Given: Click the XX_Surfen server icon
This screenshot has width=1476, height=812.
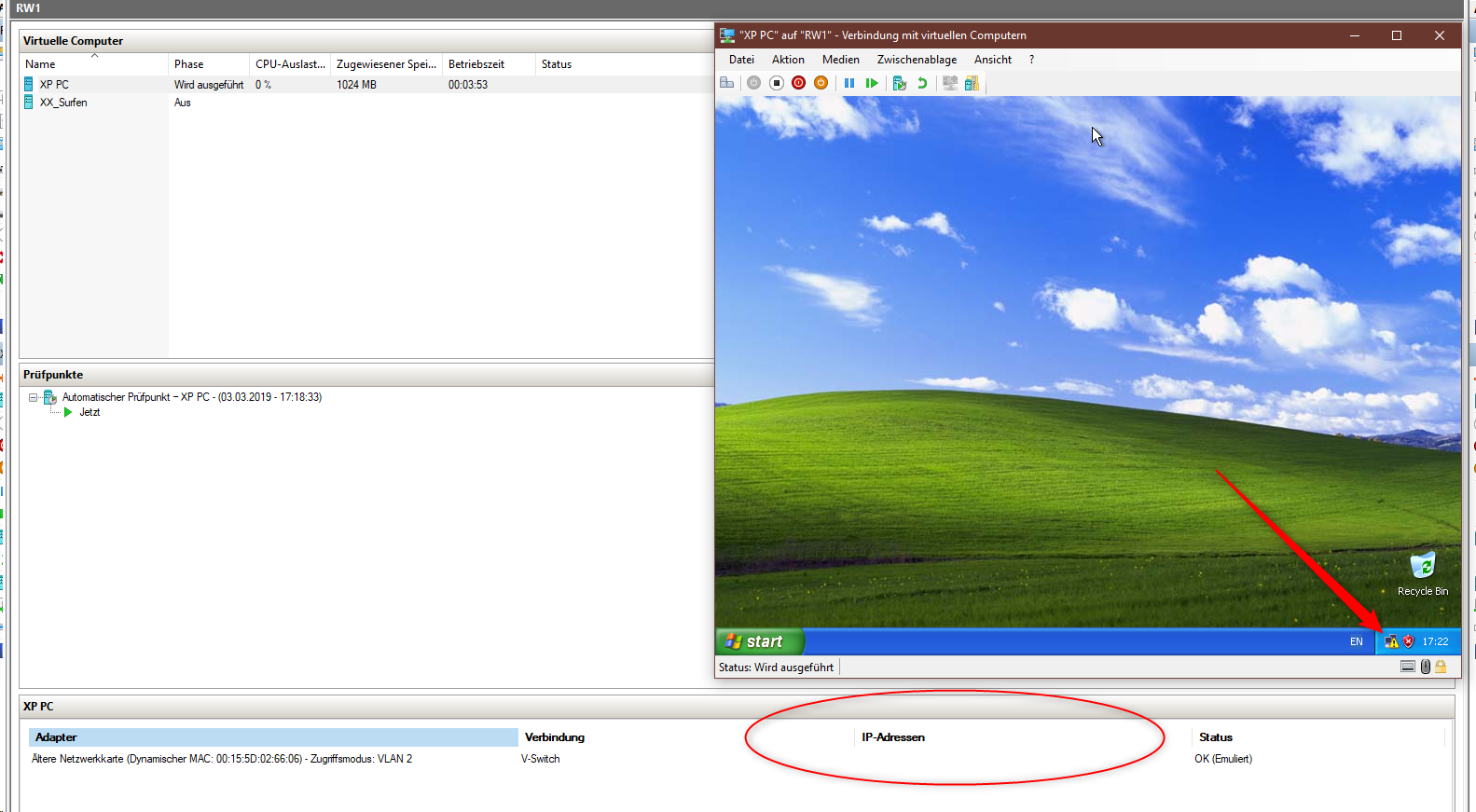Looking at the screenshot, I should point(29,103).
